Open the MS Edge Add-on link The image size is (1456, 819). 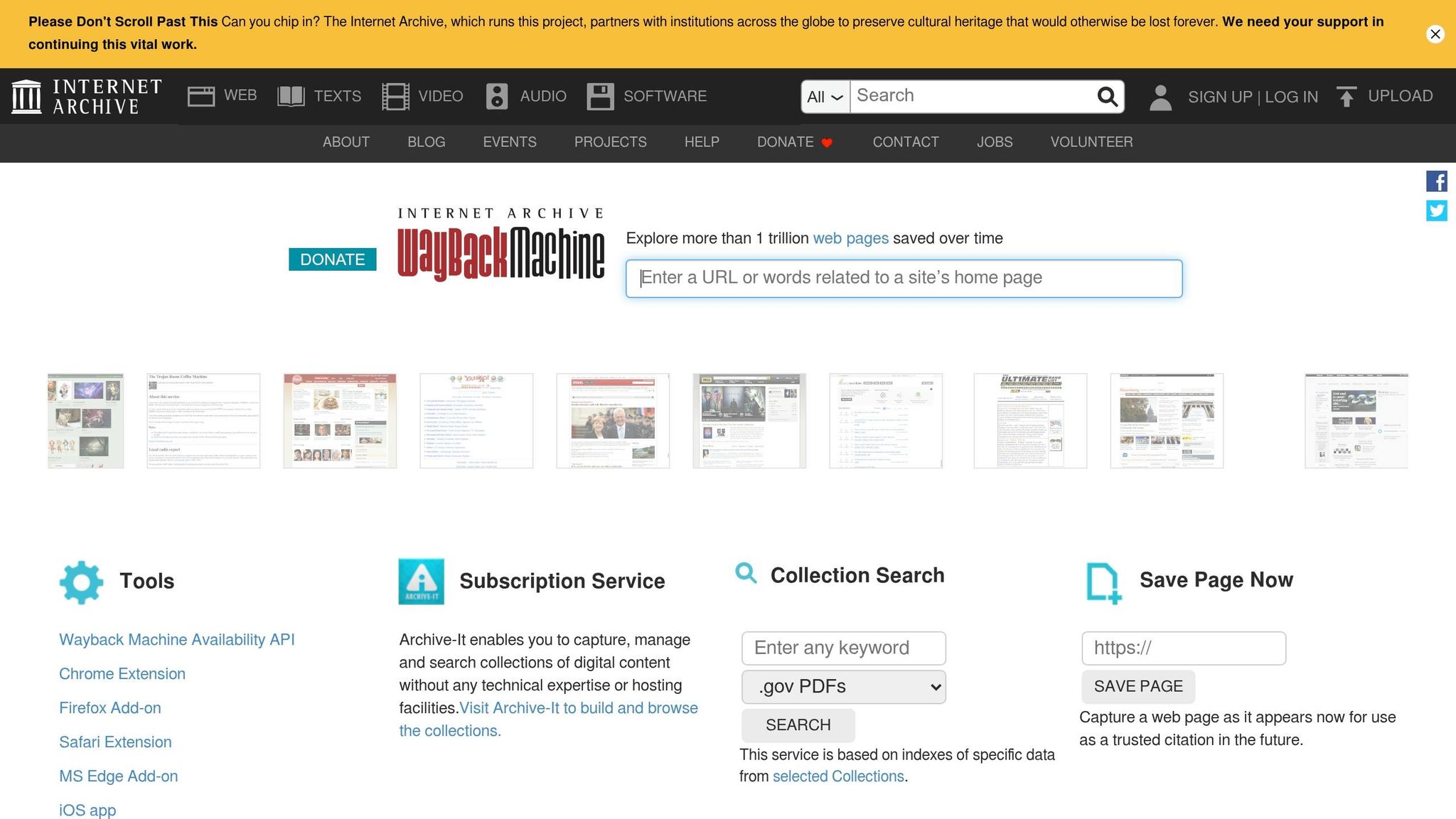(x=119, y=776)
